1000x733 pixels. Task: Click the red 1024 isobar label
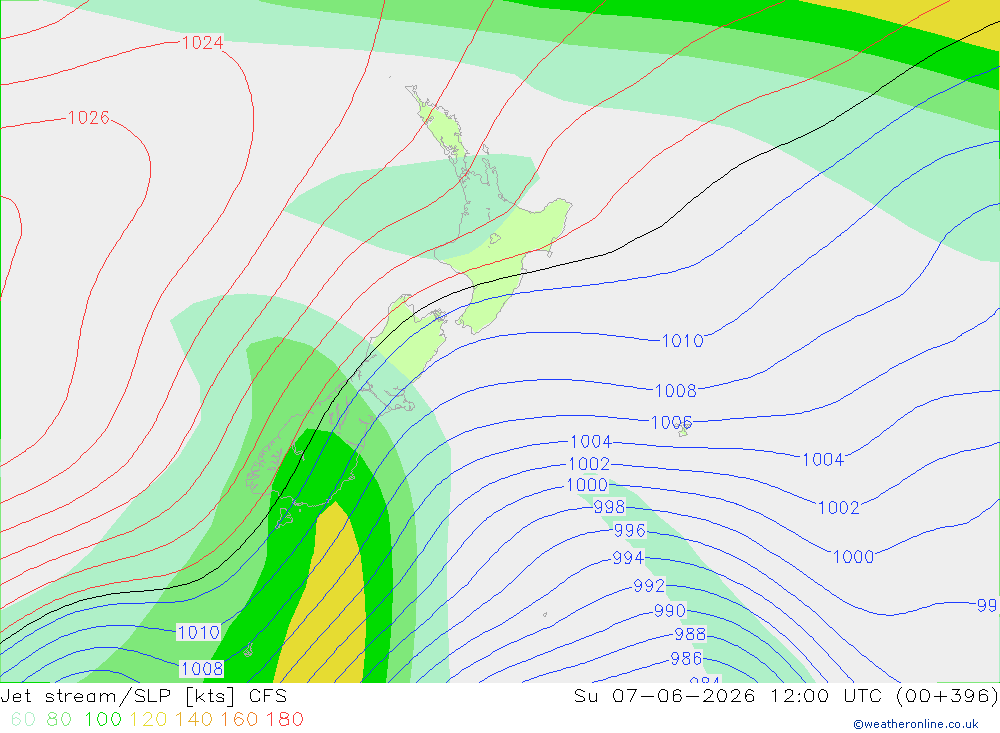point(202,43)
